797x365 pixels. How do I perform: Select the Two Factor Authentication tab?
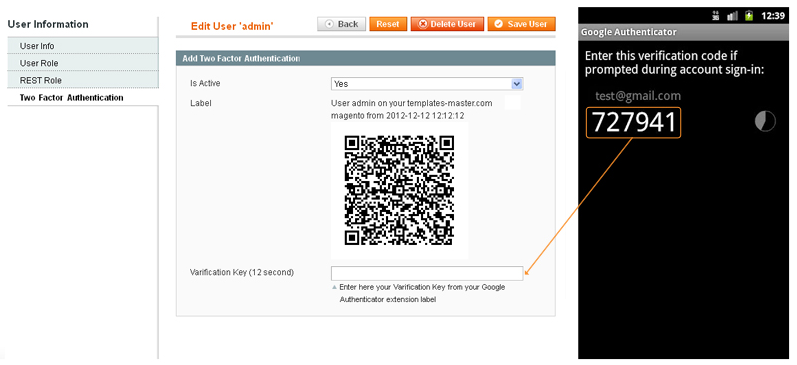point(83,98)
